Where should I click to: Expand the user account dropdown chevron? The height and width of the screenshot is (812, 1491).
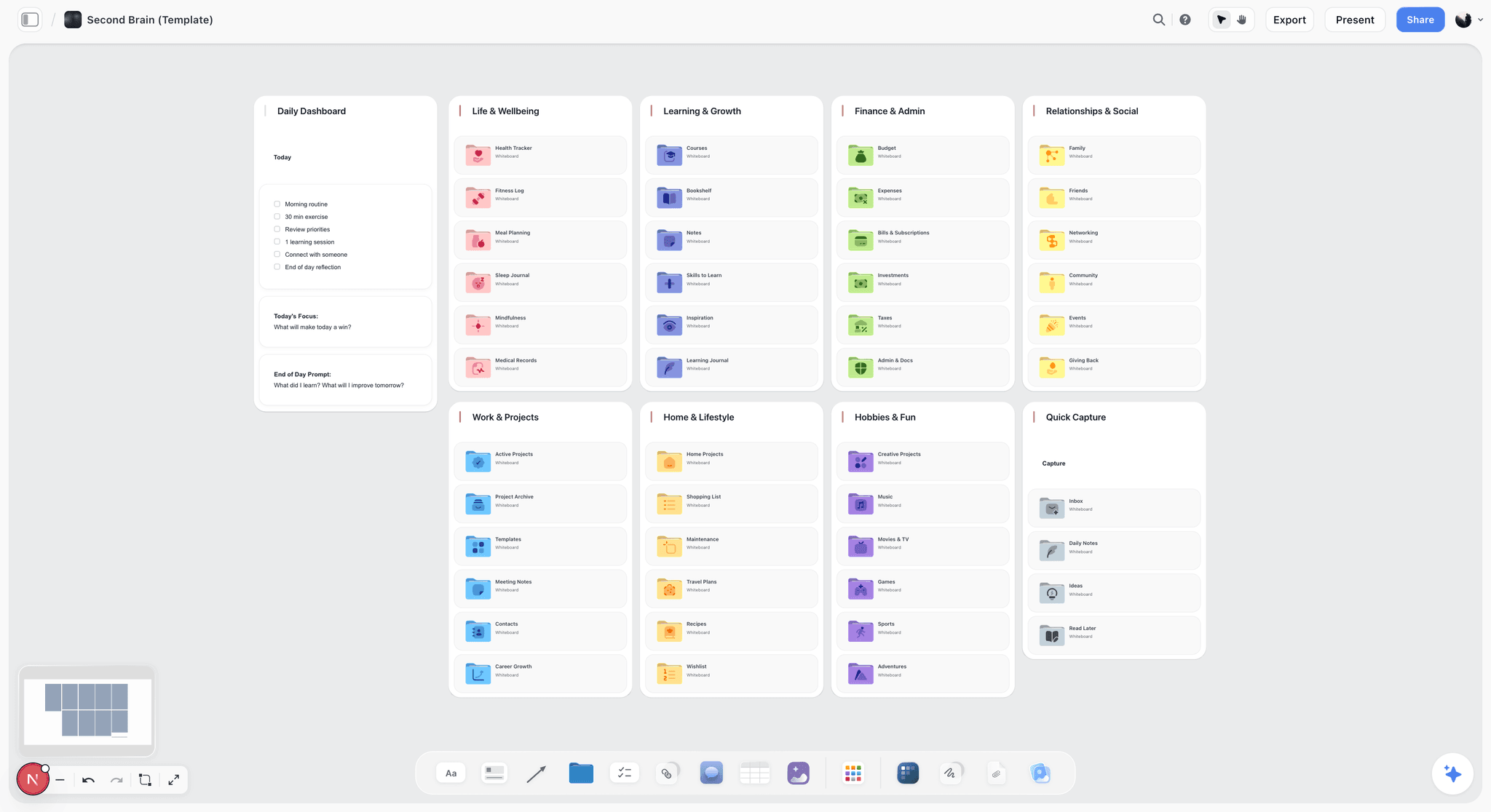tap(1480, 20)
